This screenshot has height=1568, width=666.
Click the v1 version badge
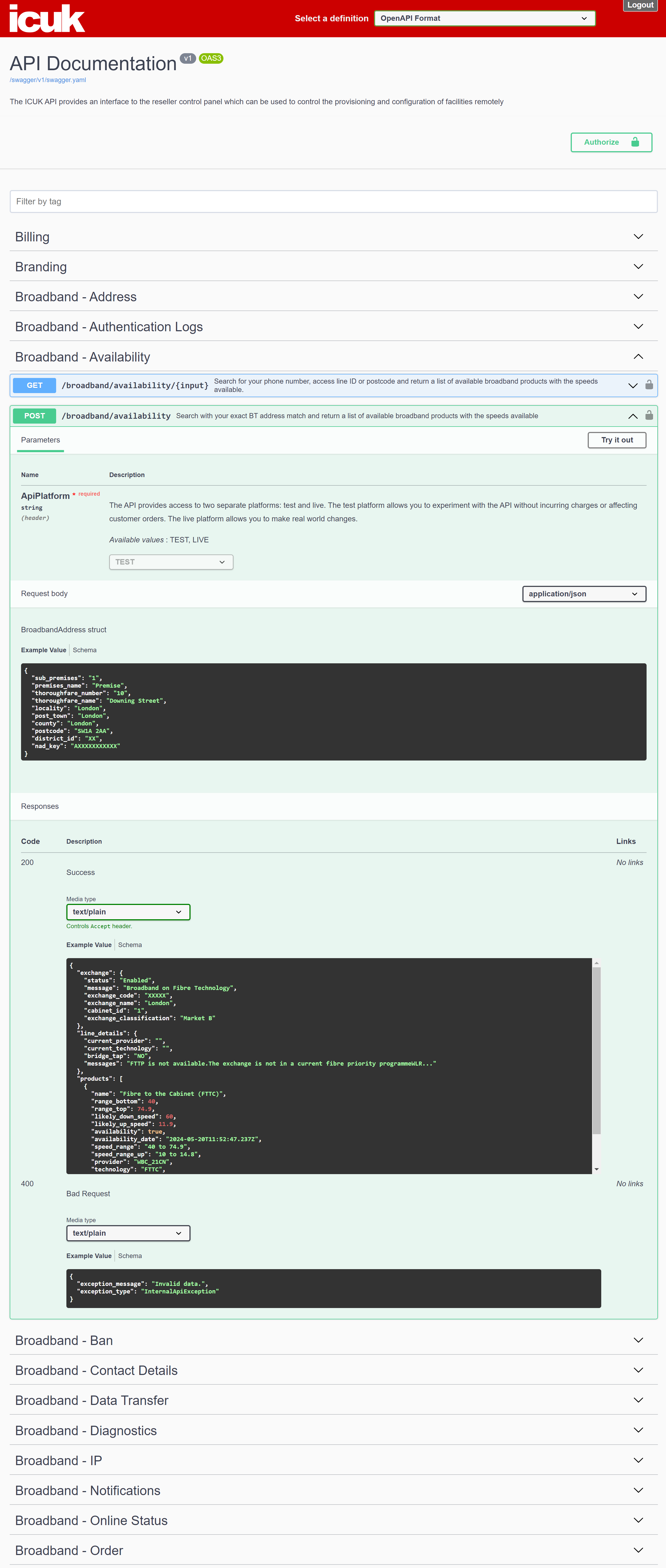point(188,58)
